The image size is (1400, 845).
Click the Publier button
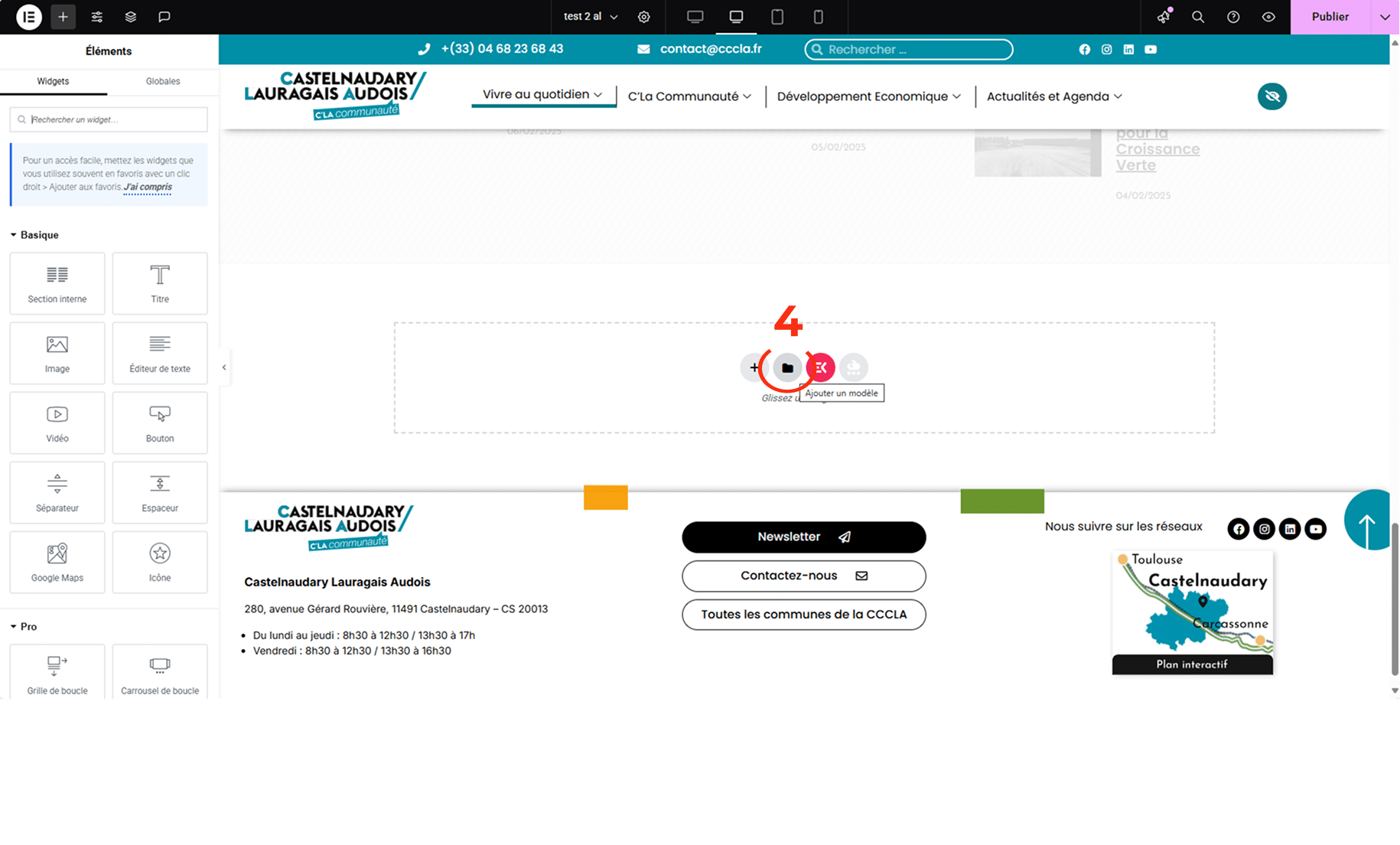click(x=1330, y=17)
